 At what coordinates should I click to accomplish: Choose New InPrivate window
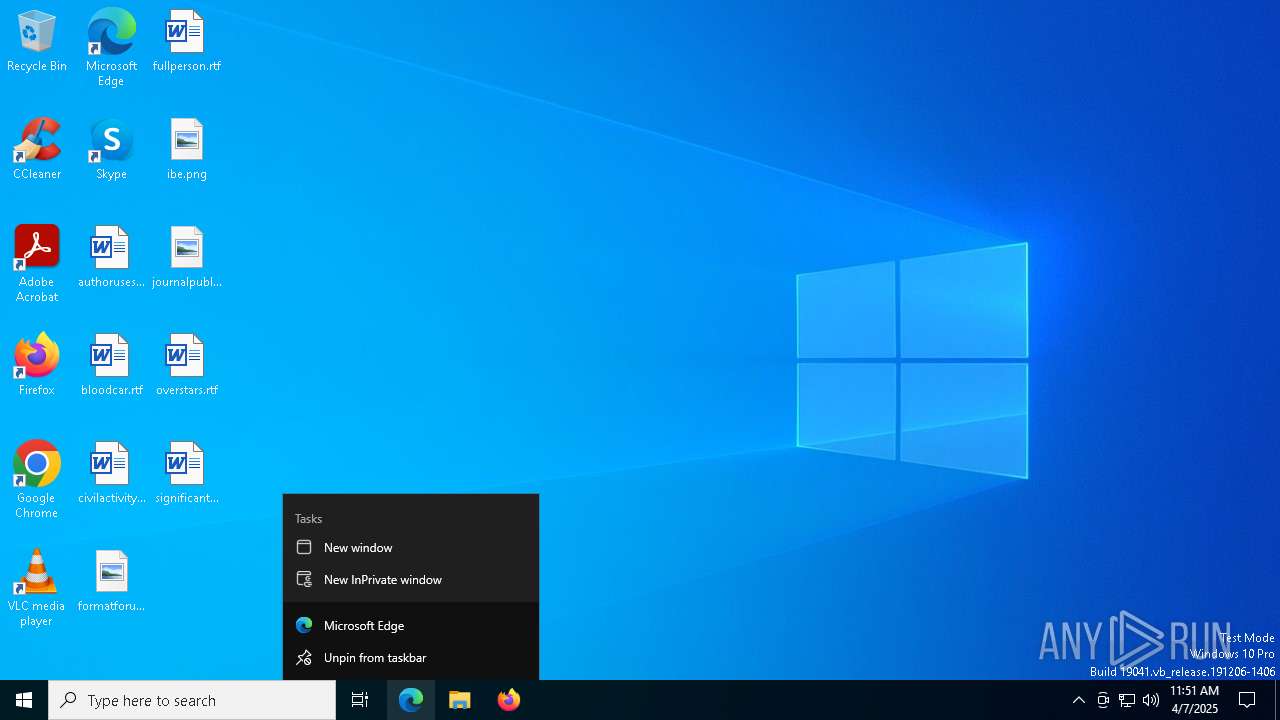tap(411, 580)
